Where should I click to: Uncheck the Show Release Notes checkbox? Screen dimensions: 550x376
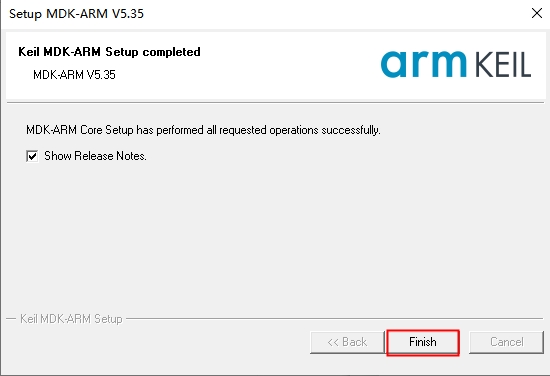(32, 156)
